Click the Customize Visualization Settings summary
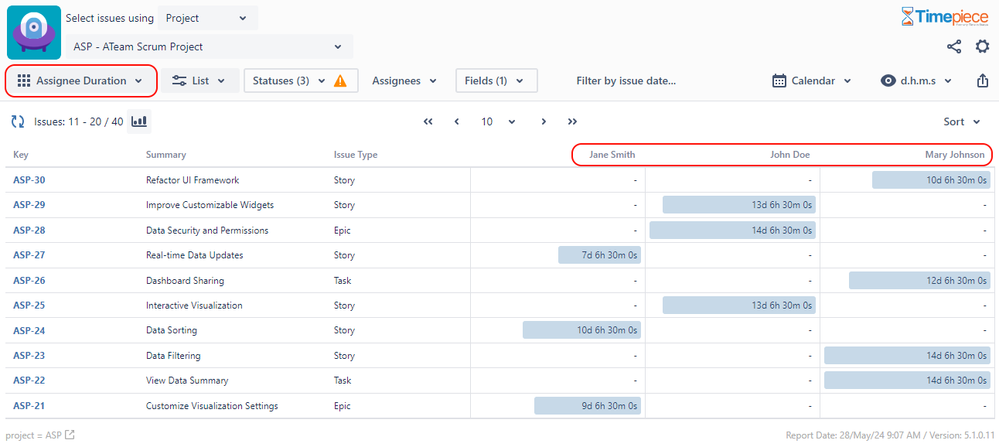 coord(212,406)
